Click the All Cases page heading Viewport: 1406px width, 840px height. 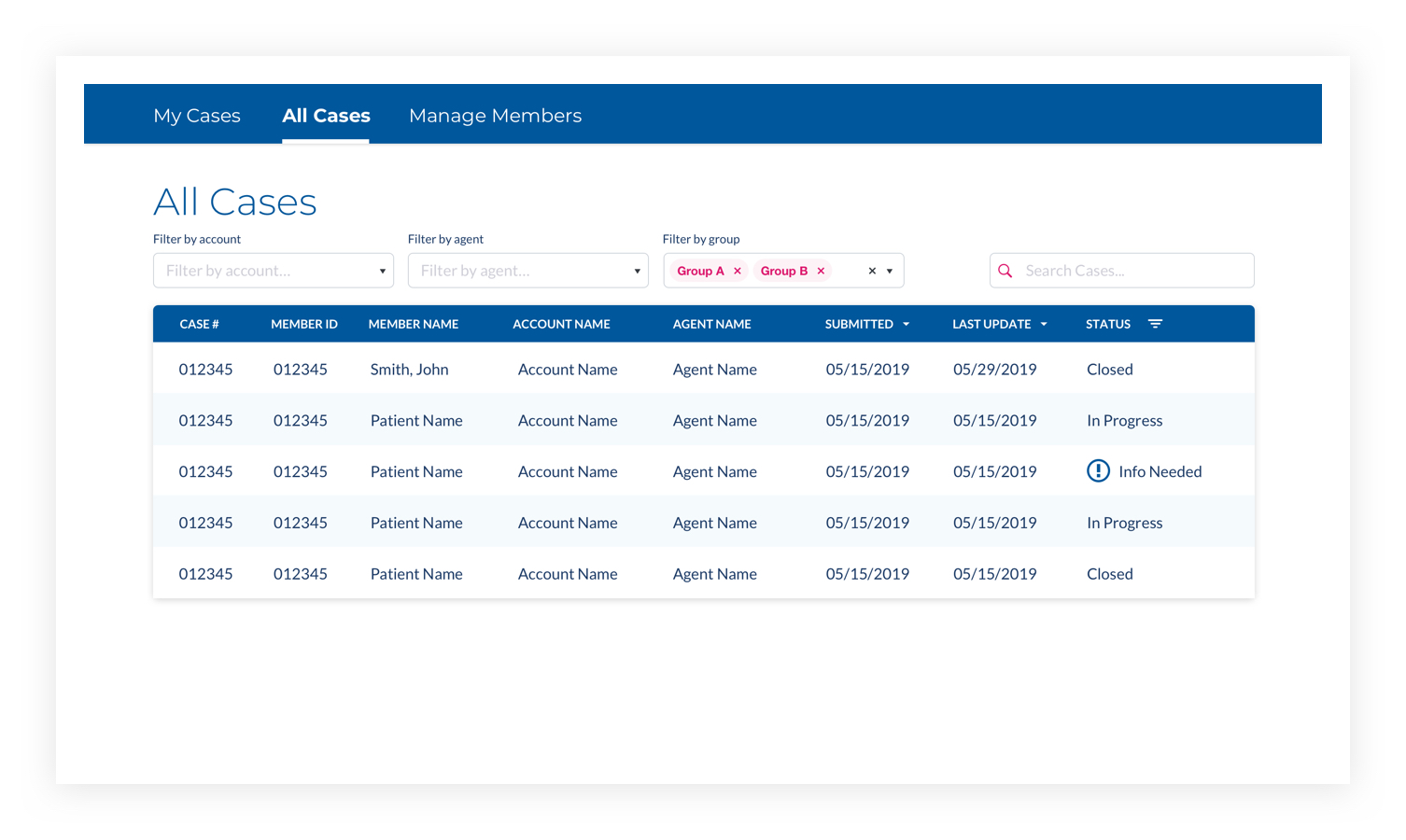(x=235, y=202)
